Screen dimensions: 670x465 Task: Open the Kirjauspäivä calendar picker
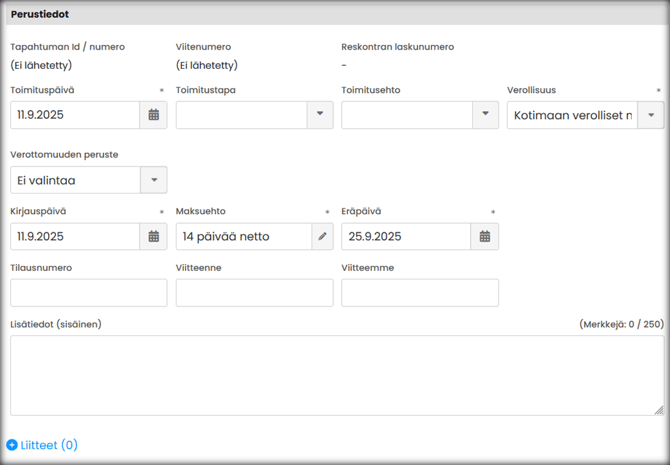[153, 236]
